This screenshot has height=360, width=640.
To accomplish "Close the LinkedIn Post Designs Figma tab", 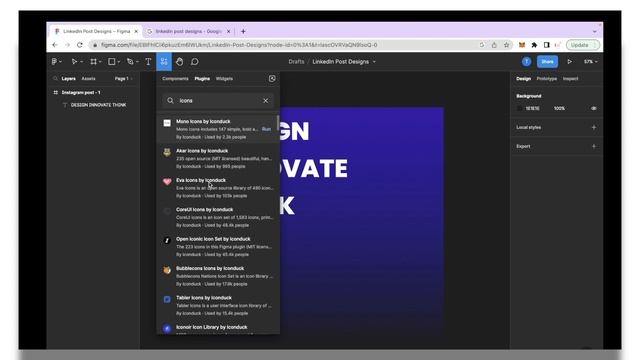I will (x=136, y=31).
